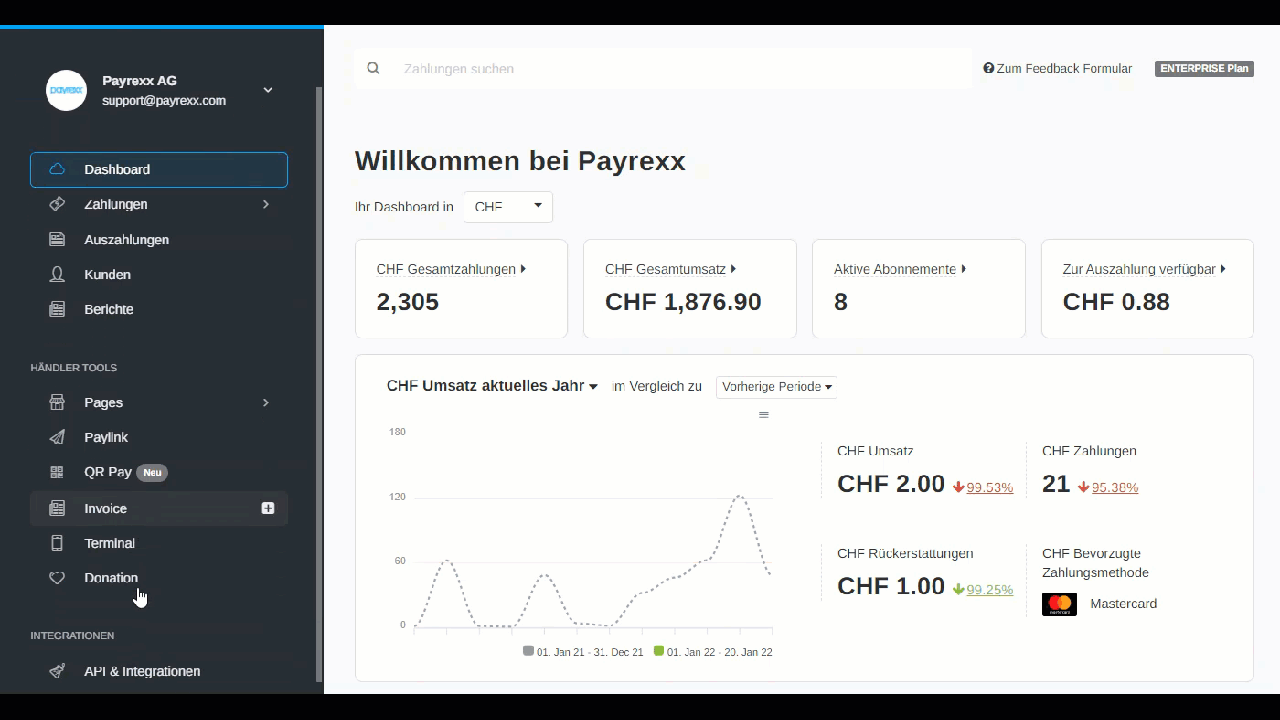Click the Pages shop icon

pos(57,403)
